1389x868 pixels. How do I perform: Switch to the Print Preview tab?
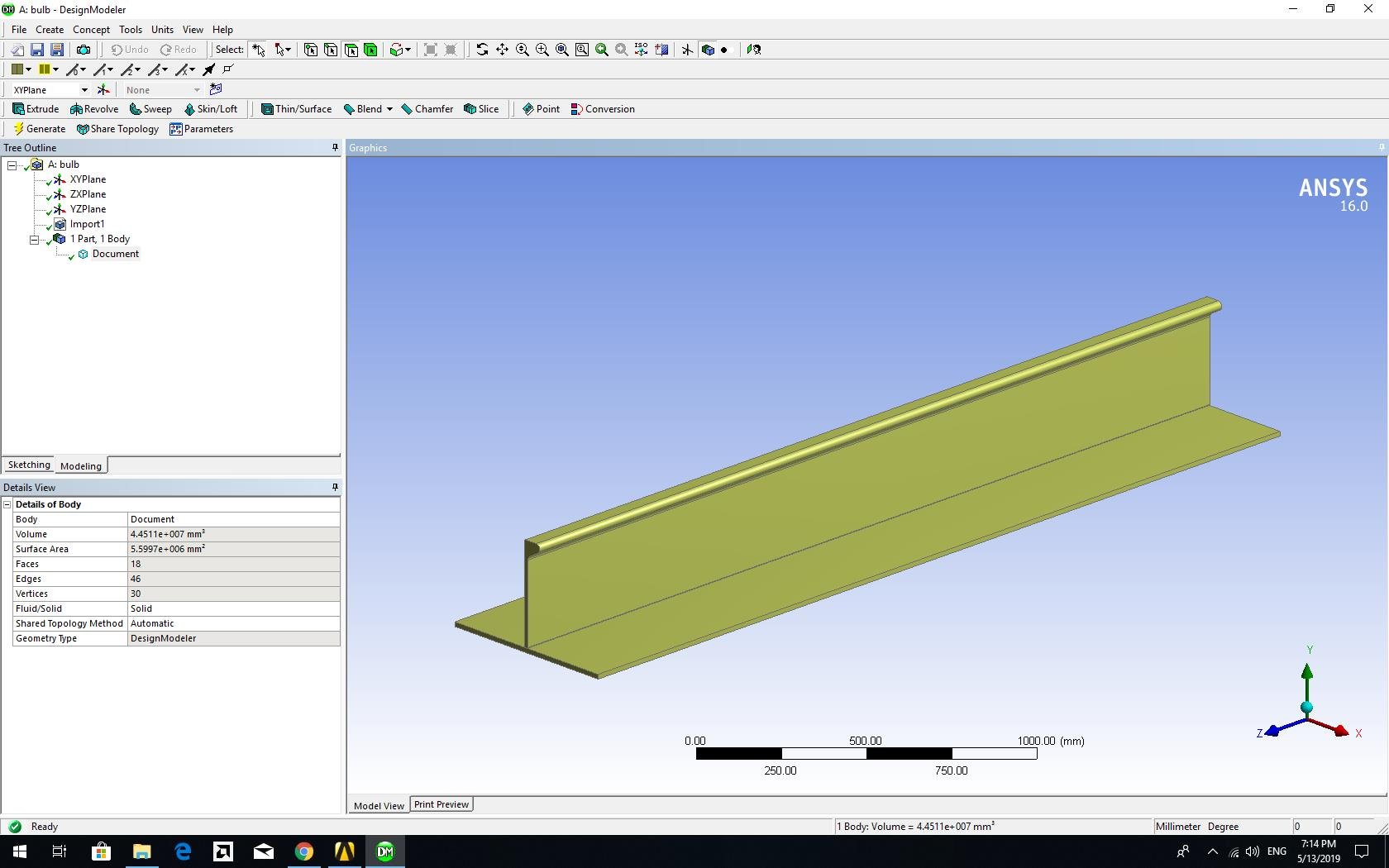click(x=442, y=804)
